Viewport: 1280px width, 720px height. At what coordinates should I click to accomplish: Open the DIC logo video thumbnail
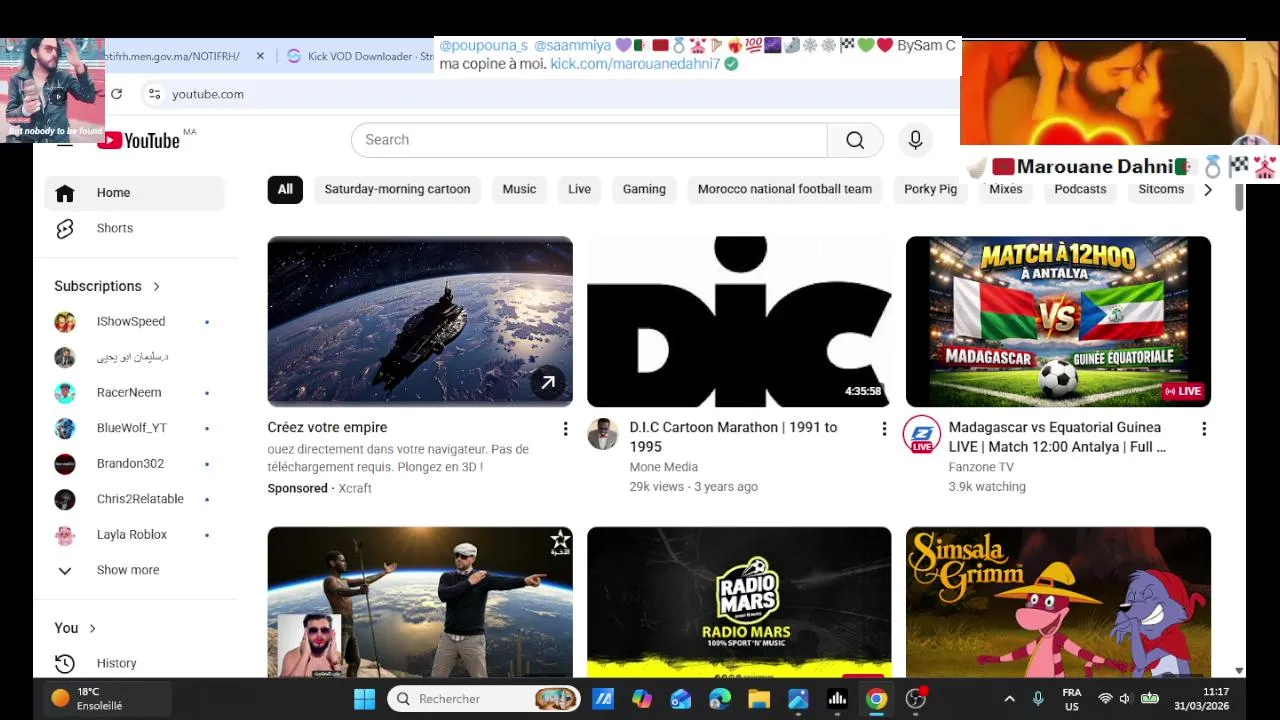739,322
